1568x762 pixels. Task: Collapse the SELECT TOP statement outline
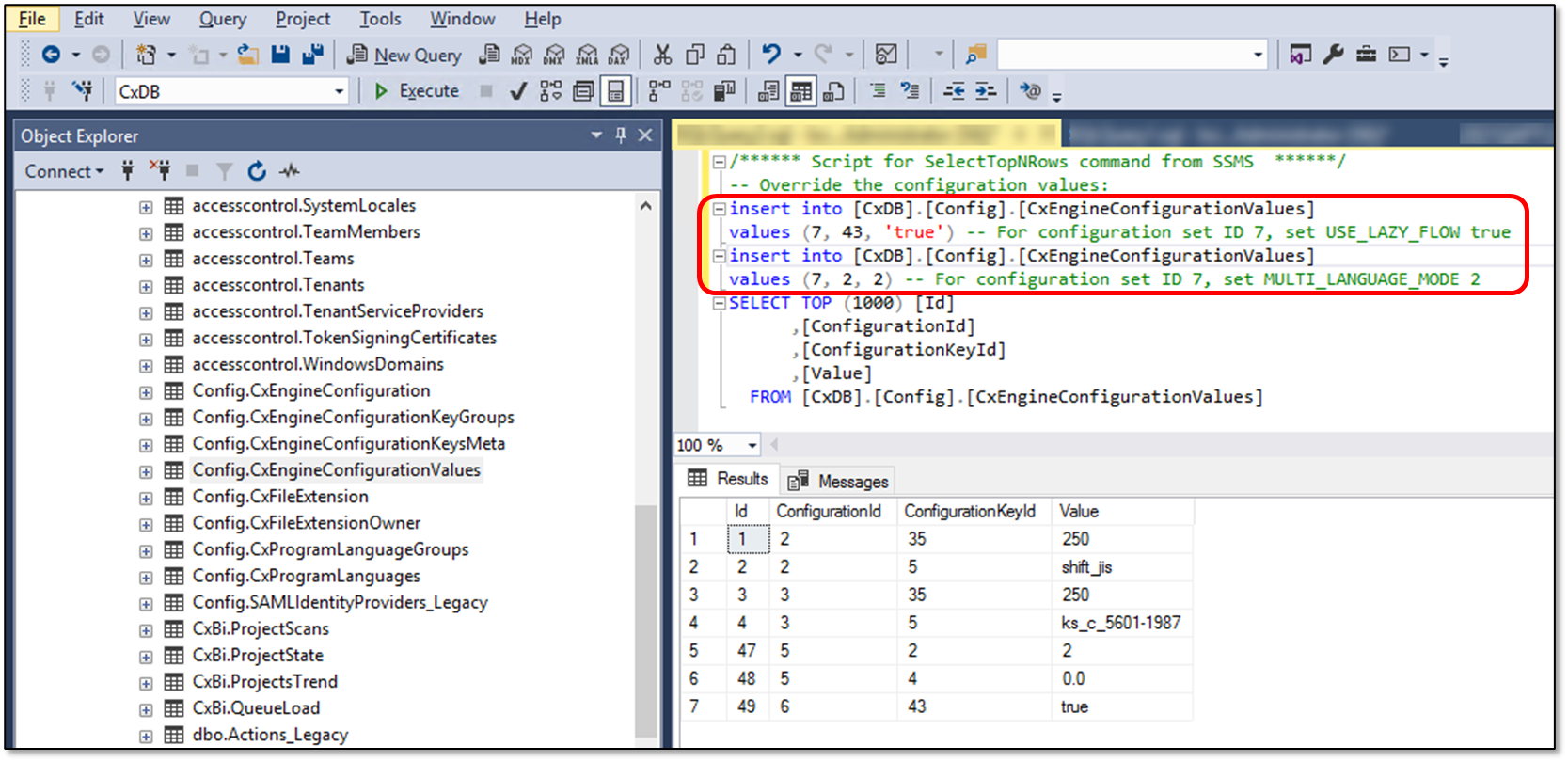point(720,303)
